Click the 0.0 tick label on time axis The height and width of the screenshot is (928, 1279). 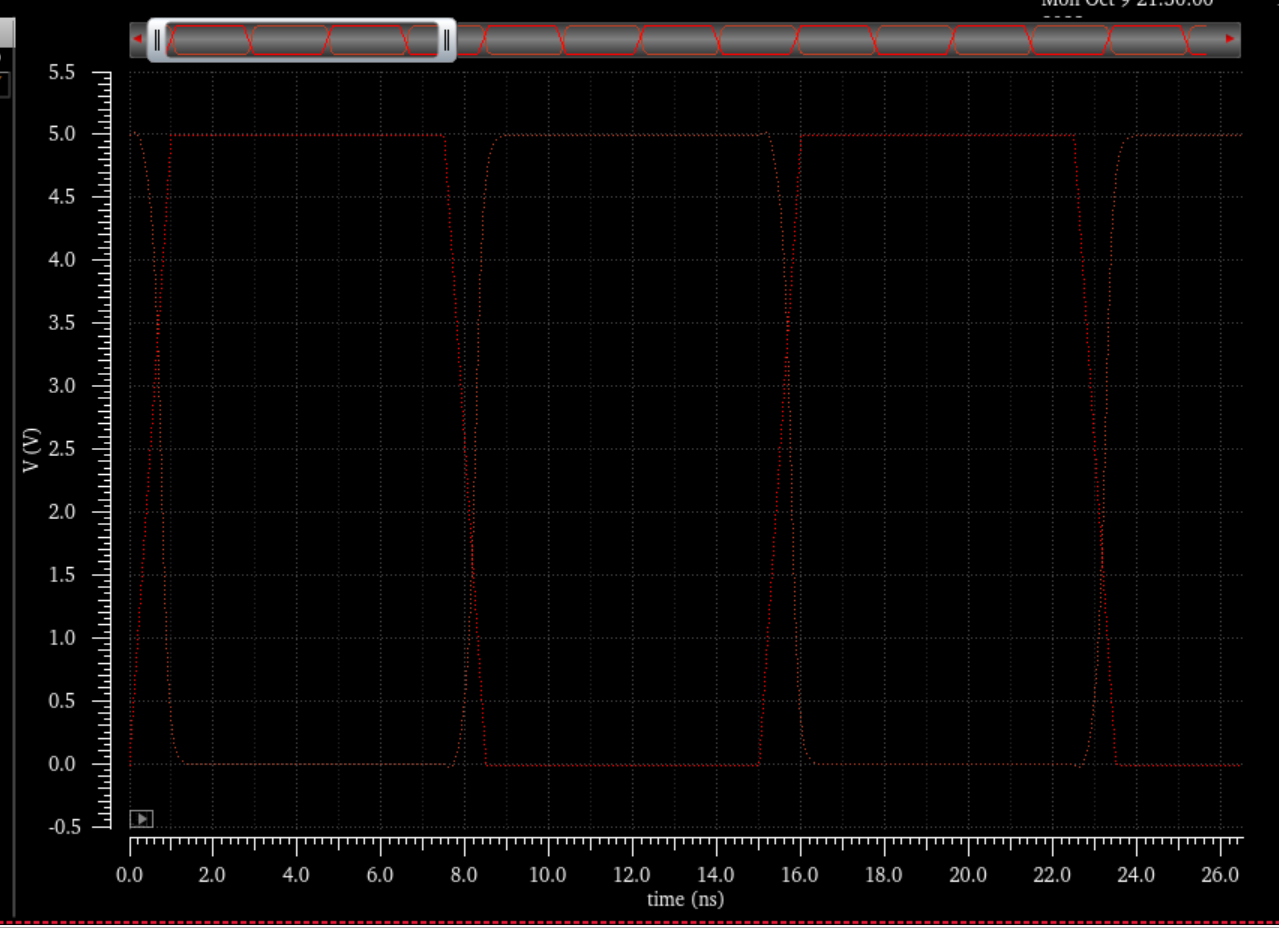point(129,874)
